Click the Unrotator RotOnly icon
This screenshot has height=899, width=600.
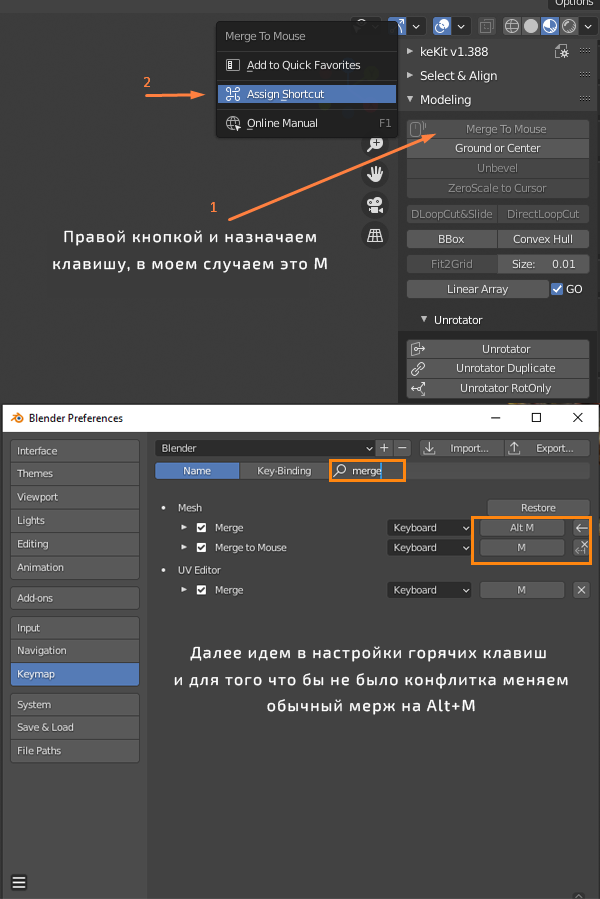tap(418, 388)
